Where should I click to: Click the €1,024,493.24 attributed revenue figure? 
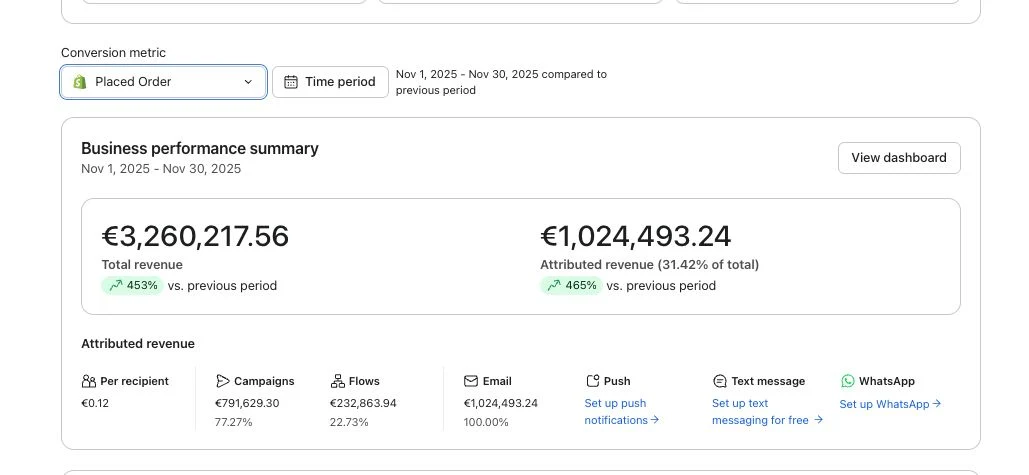click(635, 236)
